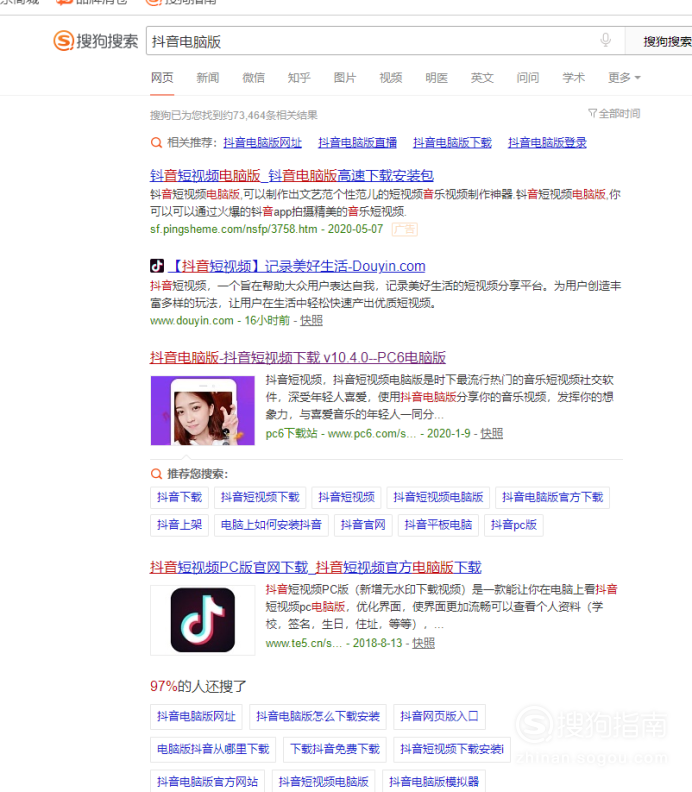Image resolution: width=692 pixels, height=792 pixels.
Task: Click the PC6 result thumbnail with girl
Action: [203, 411]
